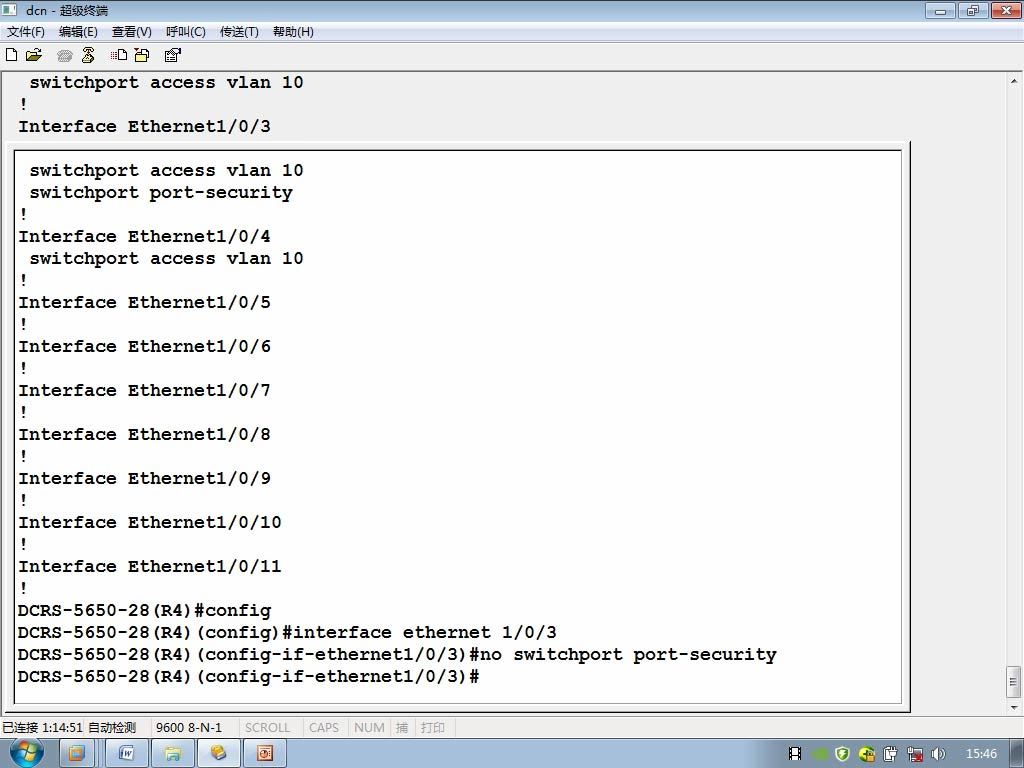Click the 'DCRS-5650-28(R4)#config' command line
The width and height of the screenshot is (1024, 768).
144,611
